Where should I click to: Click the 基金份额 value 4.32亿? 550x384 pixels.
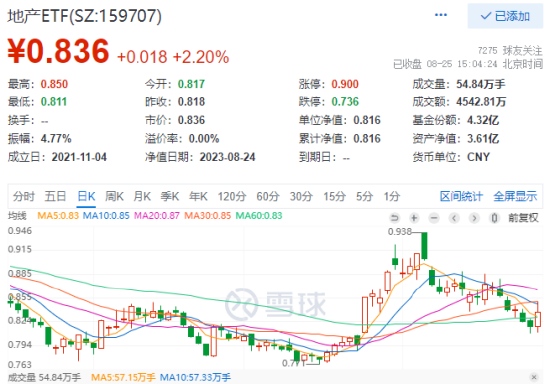tap(483, 120)
